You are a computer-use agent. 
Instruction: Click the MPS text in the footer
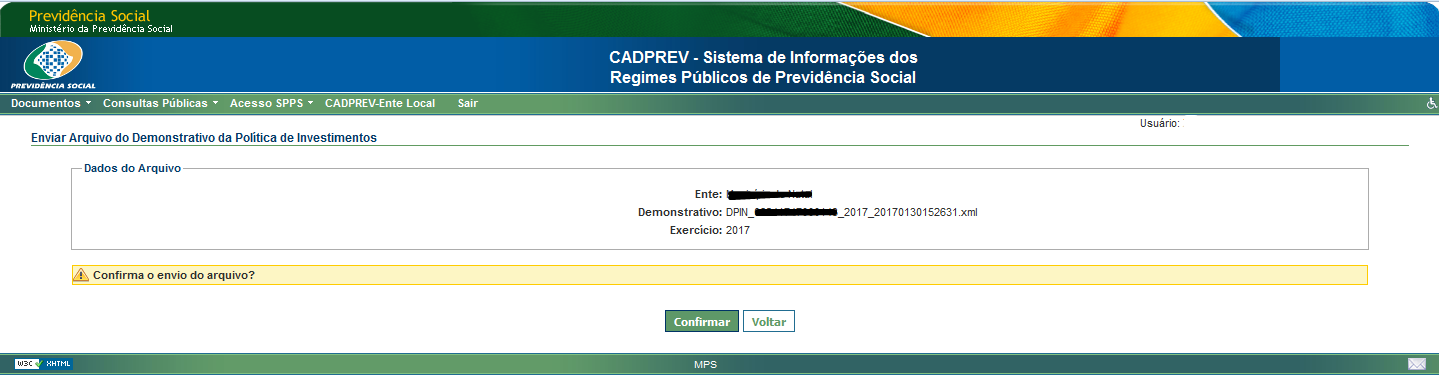tap(705, 365)
